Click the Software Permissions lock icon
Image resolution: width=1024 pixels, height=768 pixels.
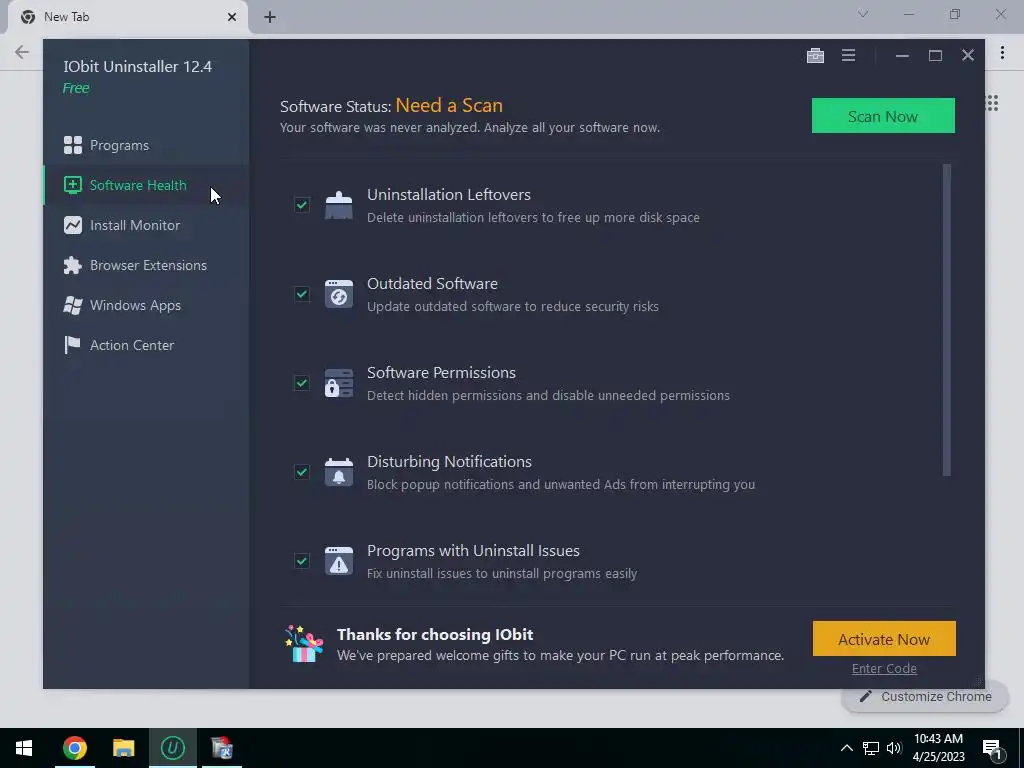(x=339, y=383)
